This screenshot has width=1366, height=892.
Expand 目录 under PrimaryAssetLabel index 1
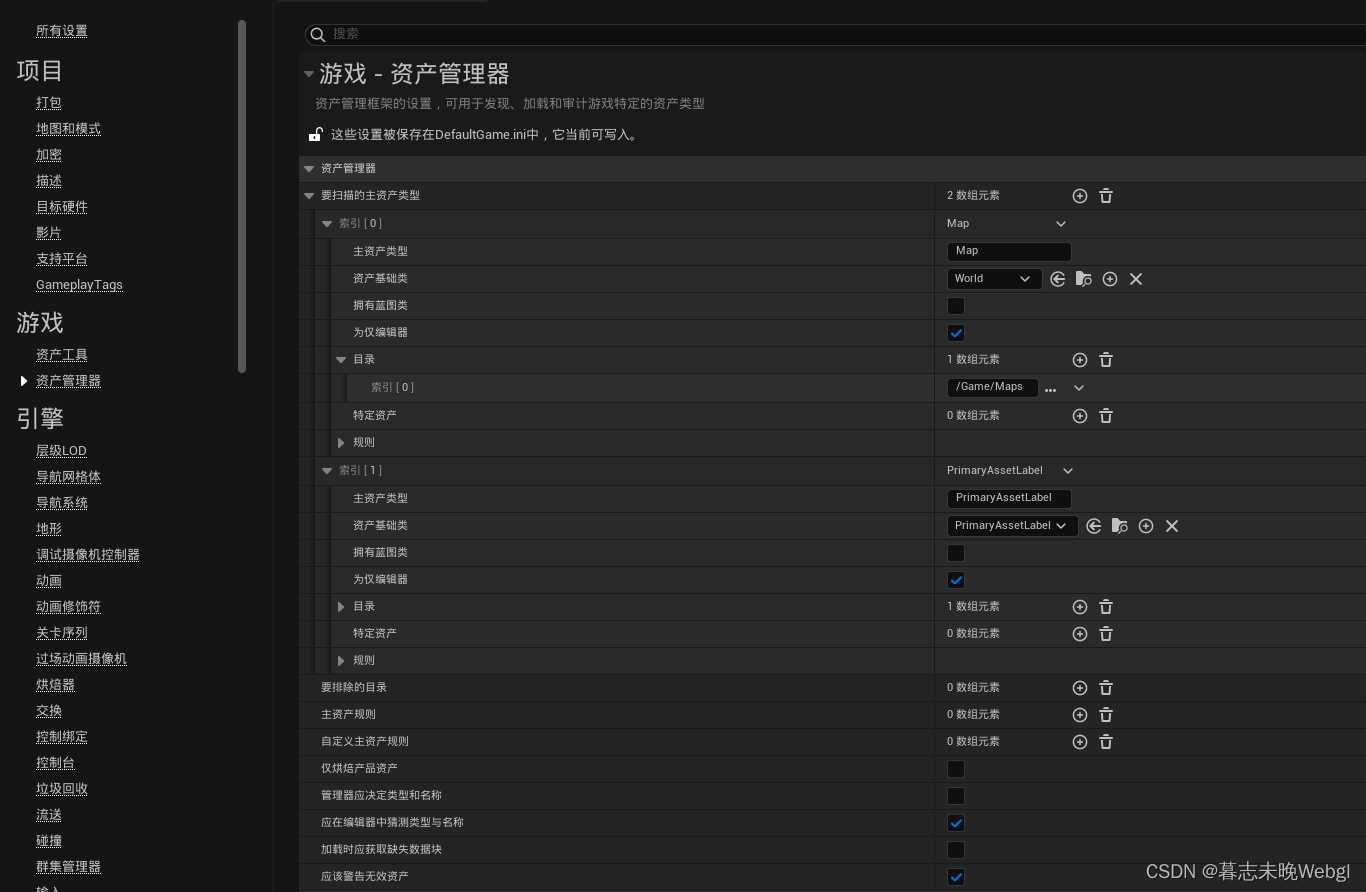coord(341,607)
